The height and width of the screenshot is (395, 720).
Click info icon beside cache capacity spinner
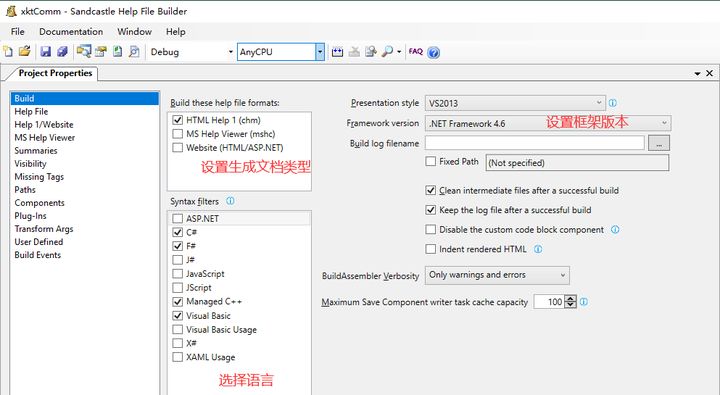tap(584, 302)
